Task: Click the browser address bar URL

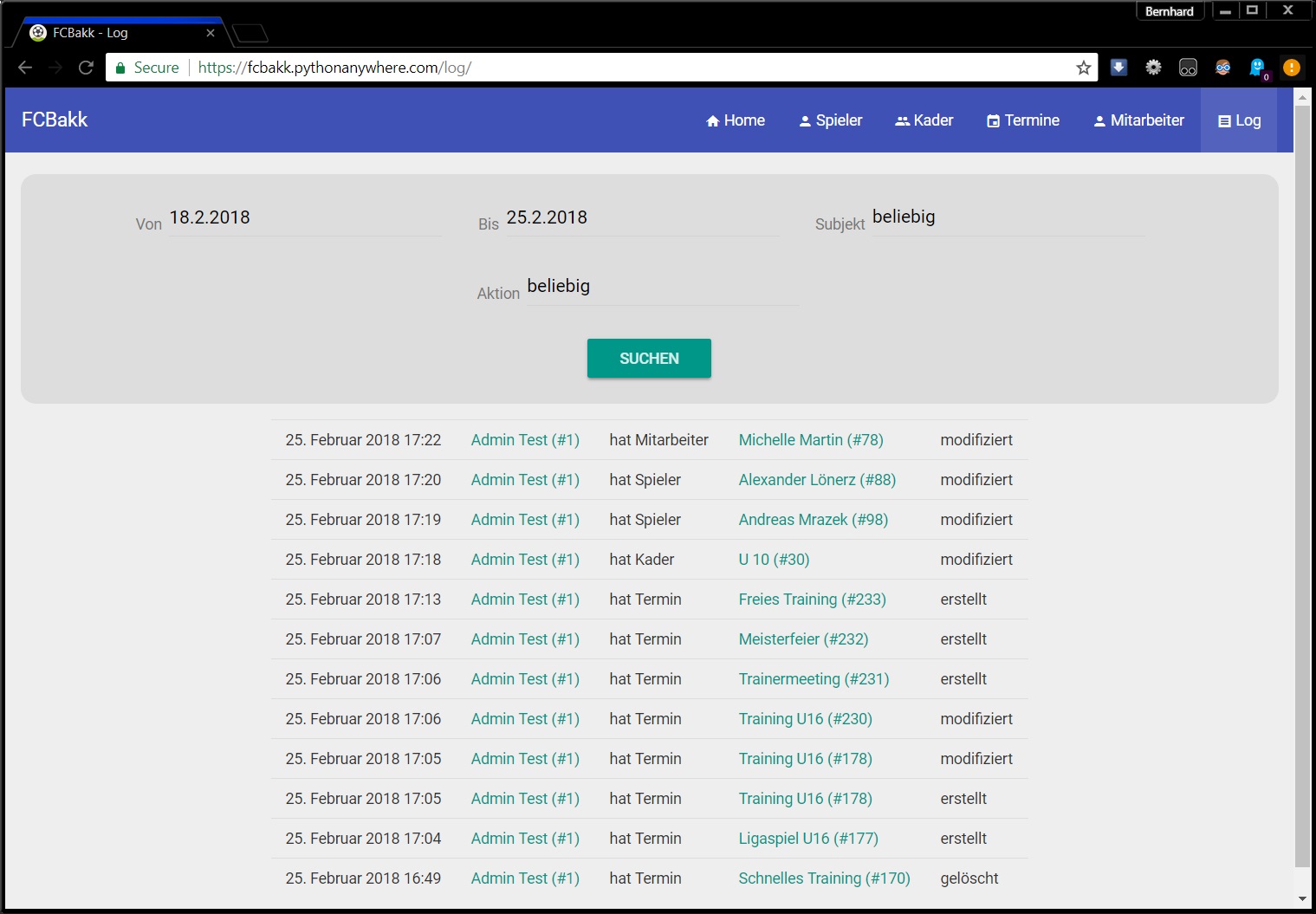Action: click(x=334, y=68)
